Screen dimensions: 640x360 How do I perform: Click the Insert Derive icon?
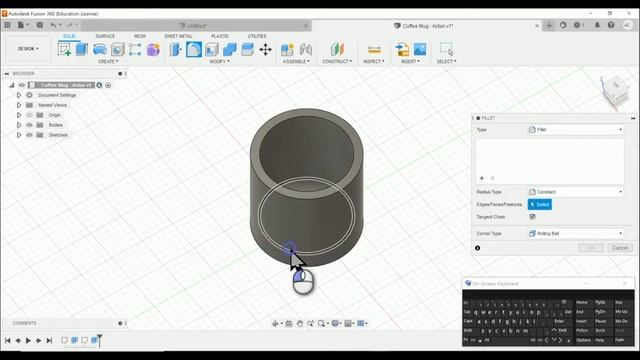(x=402, y=49)
